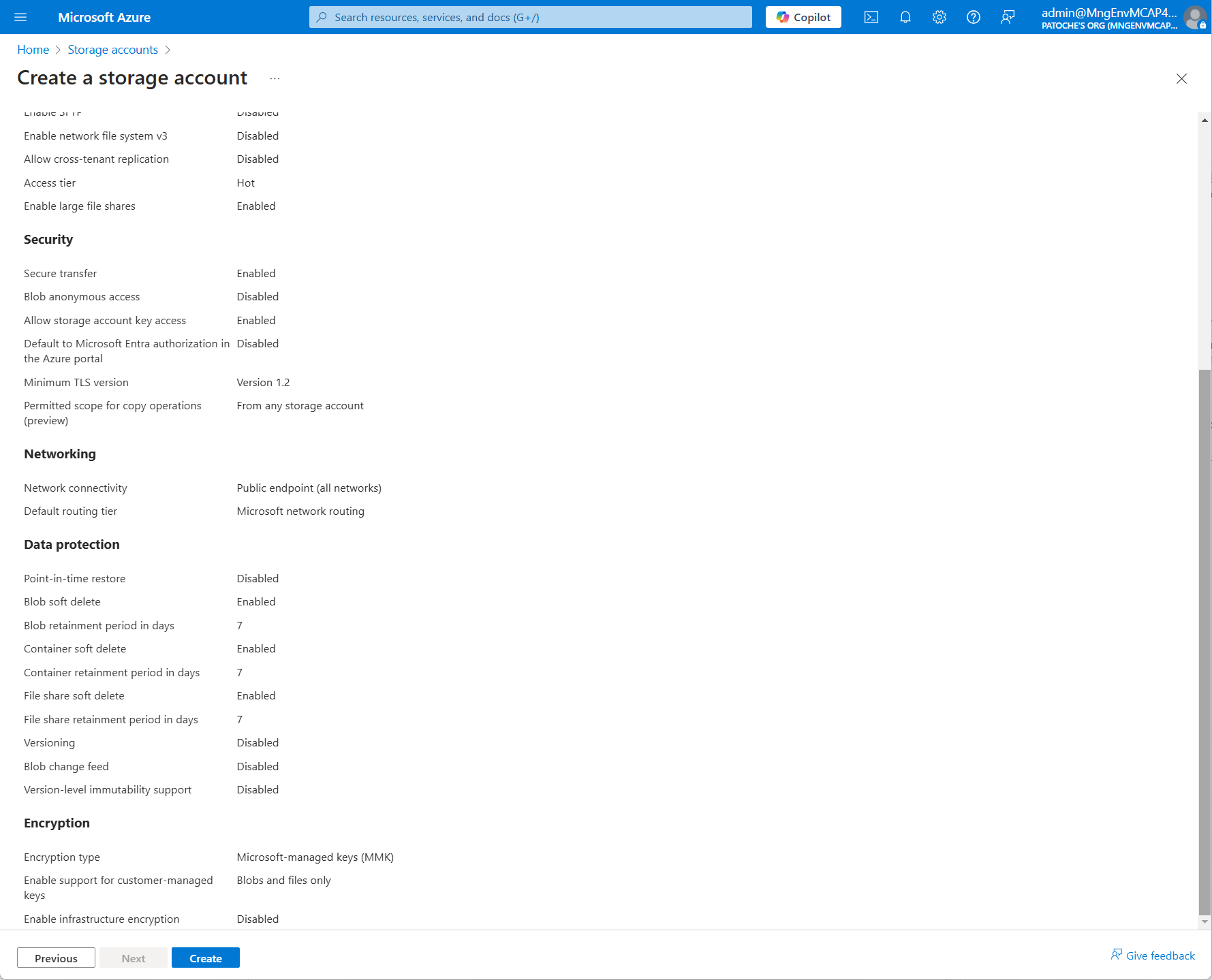The image size is (1212, 980).
Task: Open the account avatar picture
Action: coord(1194,17)
